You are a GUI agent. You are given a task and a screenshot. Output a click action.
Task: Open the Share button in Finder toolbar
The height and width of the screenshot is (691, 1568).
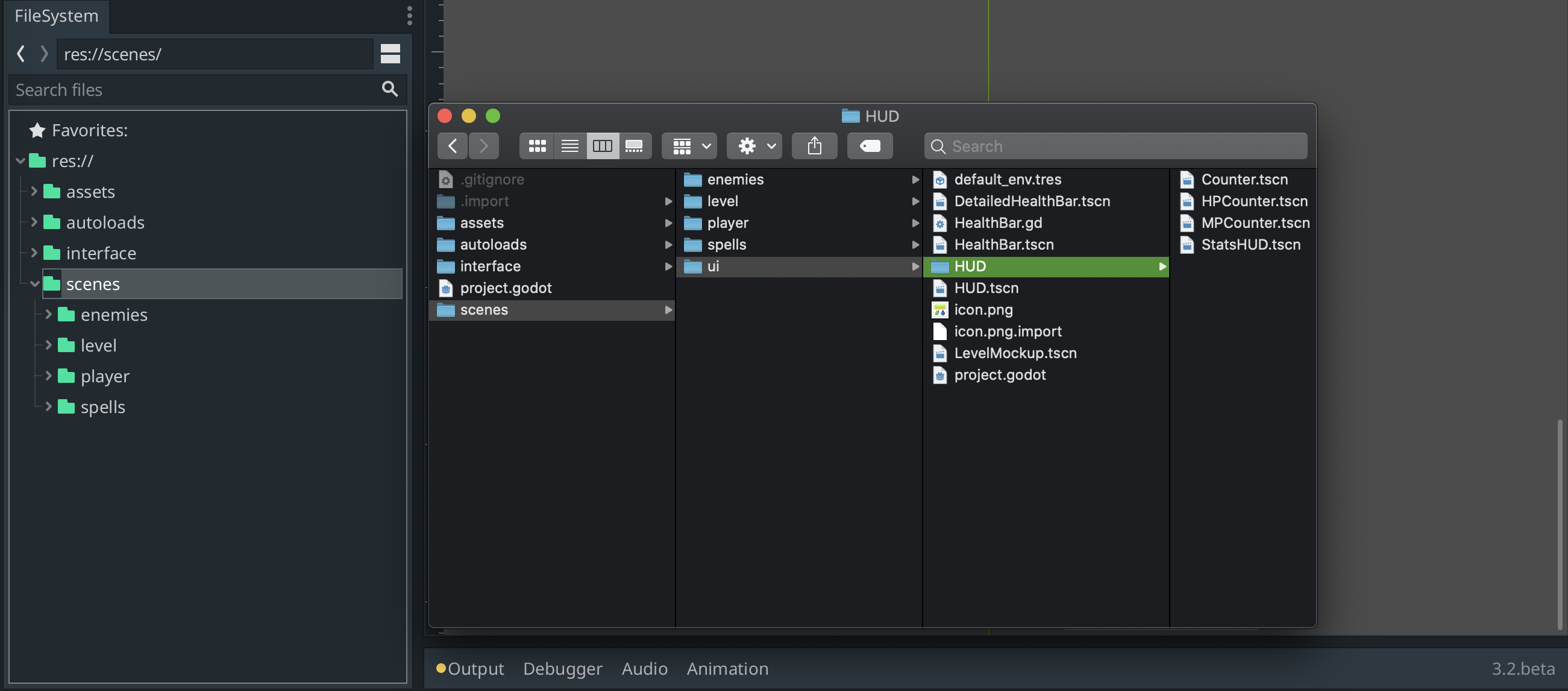click(815, 145)
